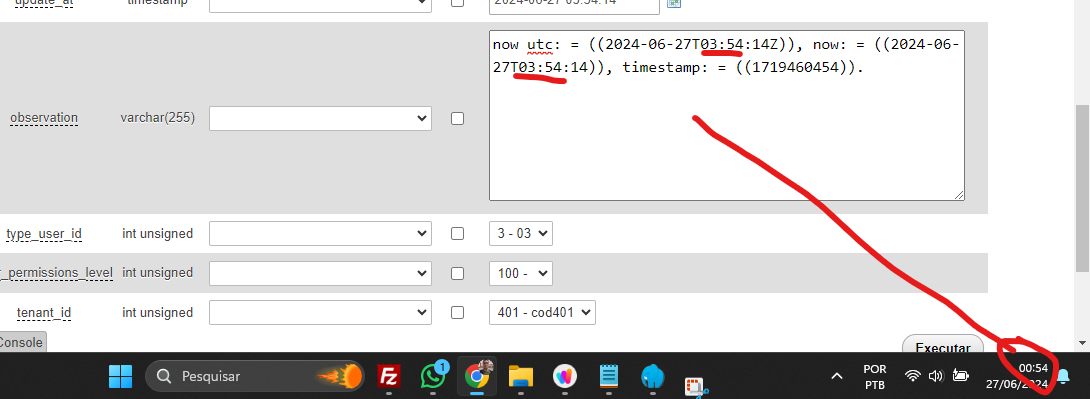
Task: Click the Executar button
Action: pos(943,346)
